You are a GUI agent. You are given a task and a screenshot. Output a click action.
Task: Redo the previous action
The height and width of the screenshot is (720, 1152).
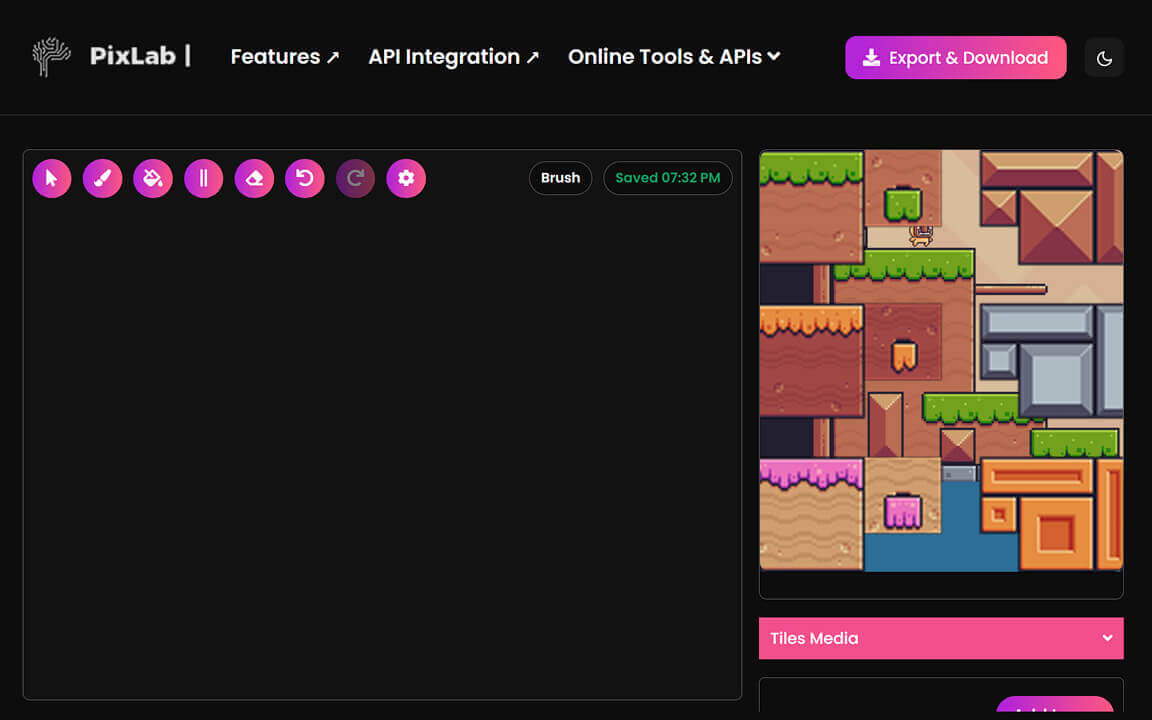355,178
